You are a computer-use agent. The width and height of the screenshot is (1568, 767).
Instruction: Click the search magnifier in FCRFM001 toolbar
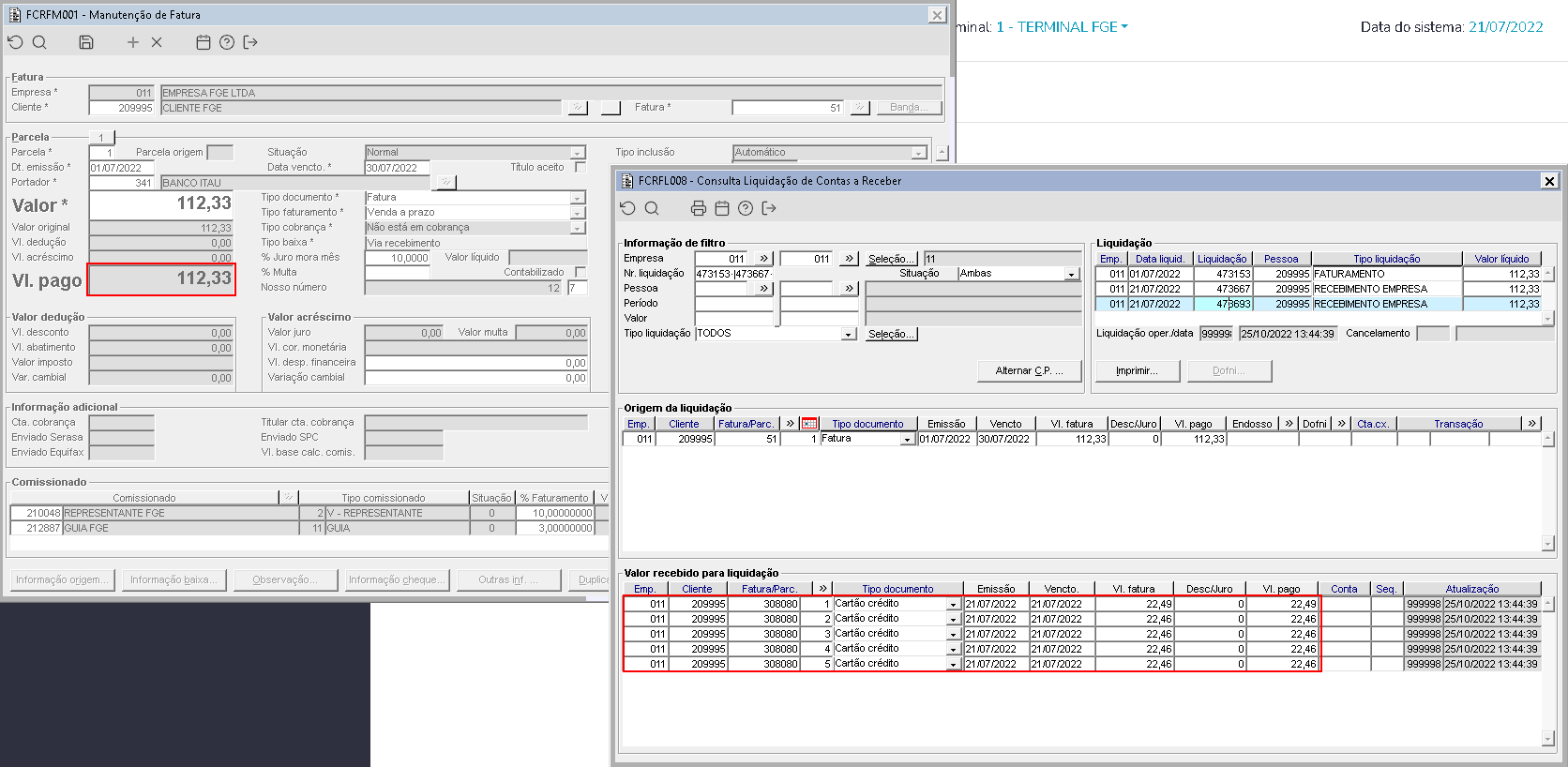39,42
